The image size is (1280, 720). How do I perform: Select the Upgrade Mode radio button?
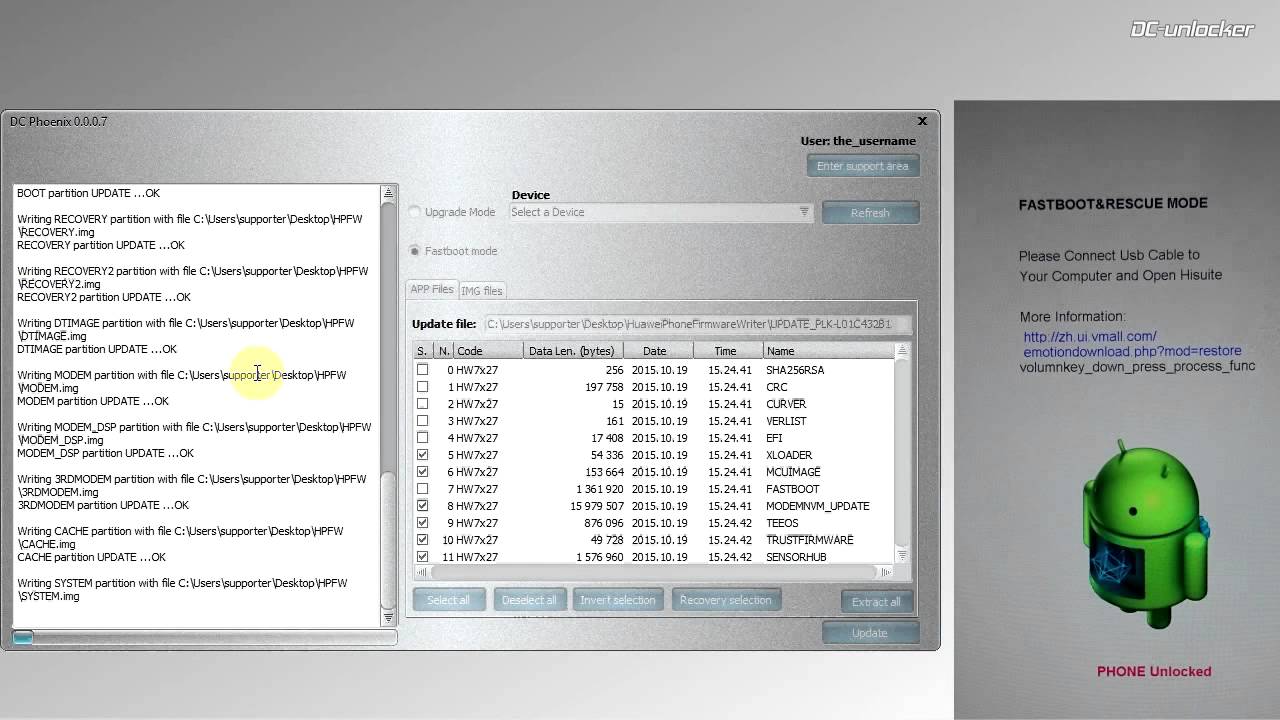point(415,212)
